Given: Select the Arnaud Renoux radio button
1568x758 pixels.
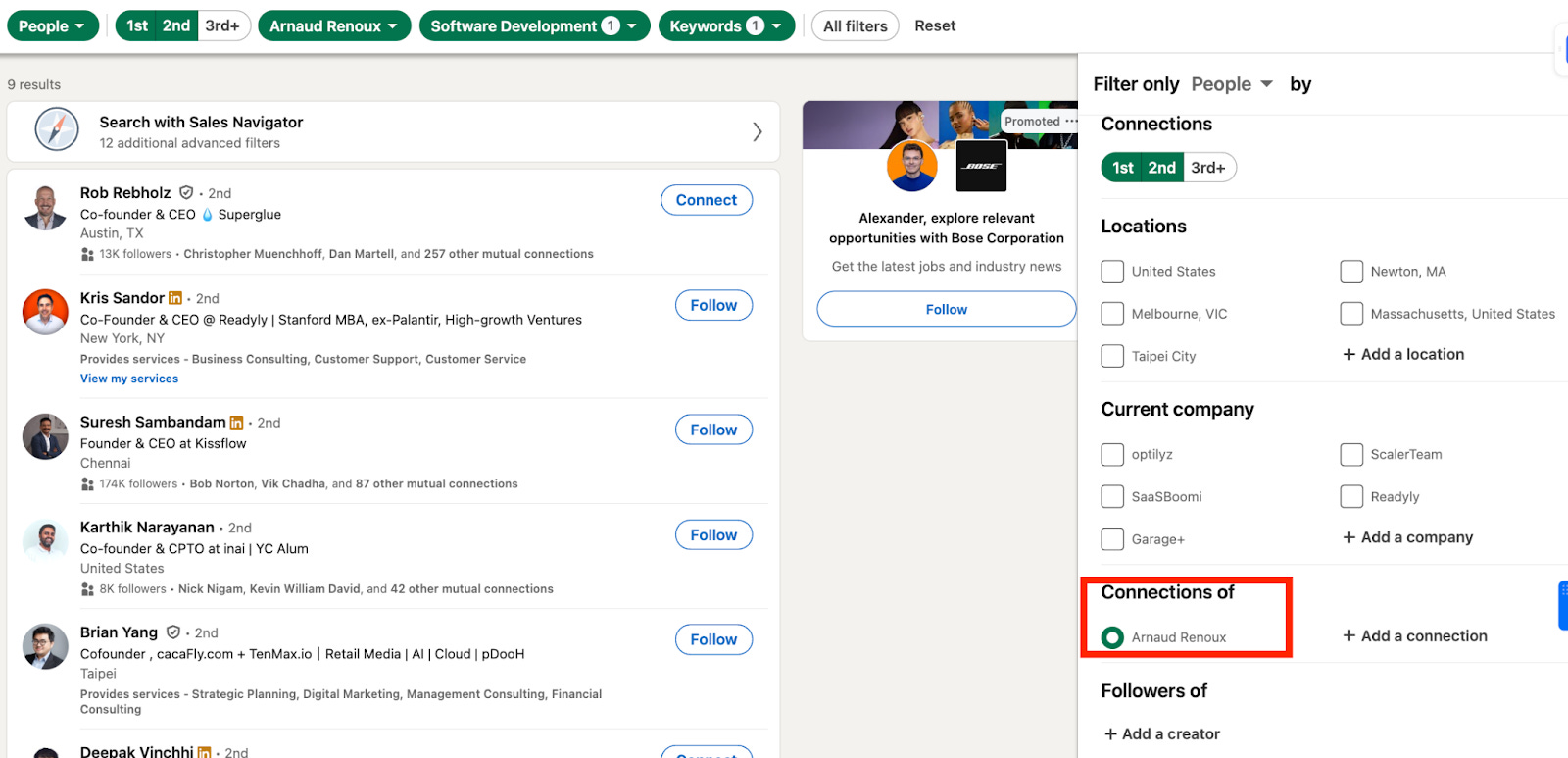Looking at the screenshot, I should pyautogui.click(x=1112, y=637).
